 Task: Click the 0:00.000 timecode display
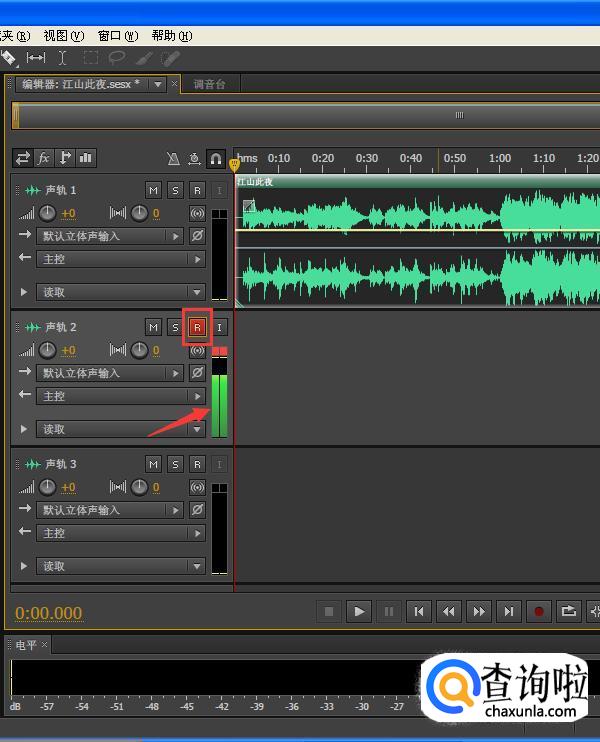coord(49,613)
